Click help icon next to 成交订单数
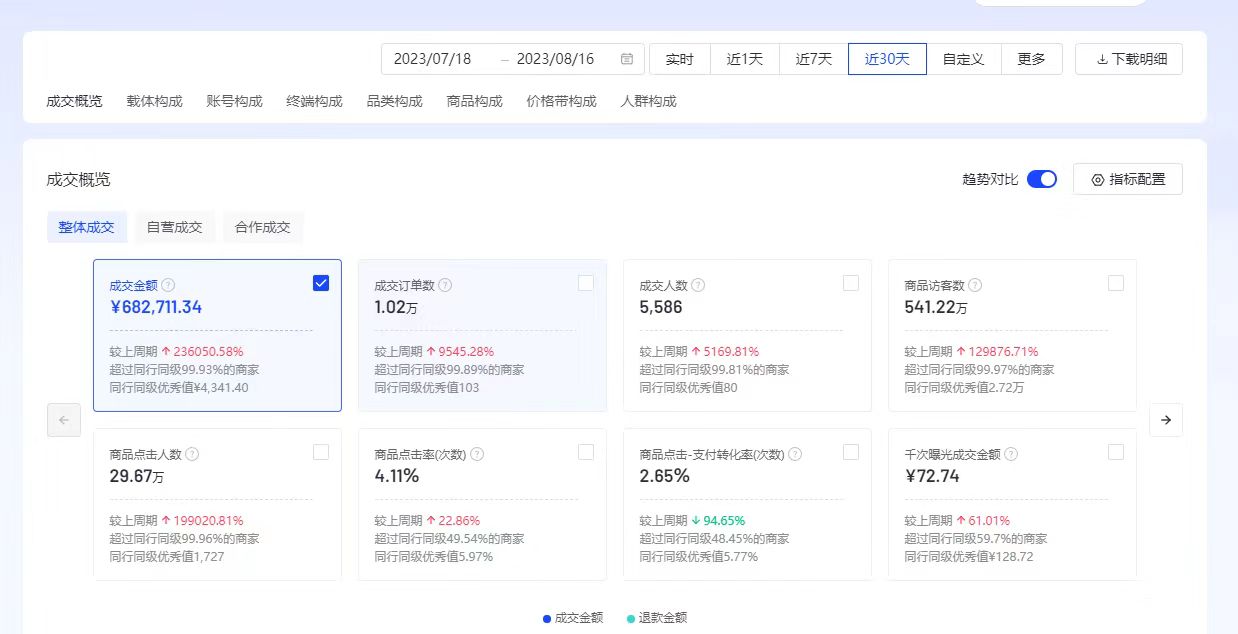The width and height of the screenshot is (1238, 634). pos(445,285)
